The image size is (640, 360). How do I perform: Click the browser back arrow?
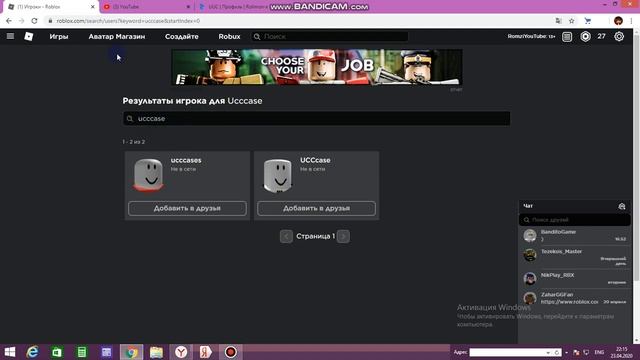[x=9, y=21]
